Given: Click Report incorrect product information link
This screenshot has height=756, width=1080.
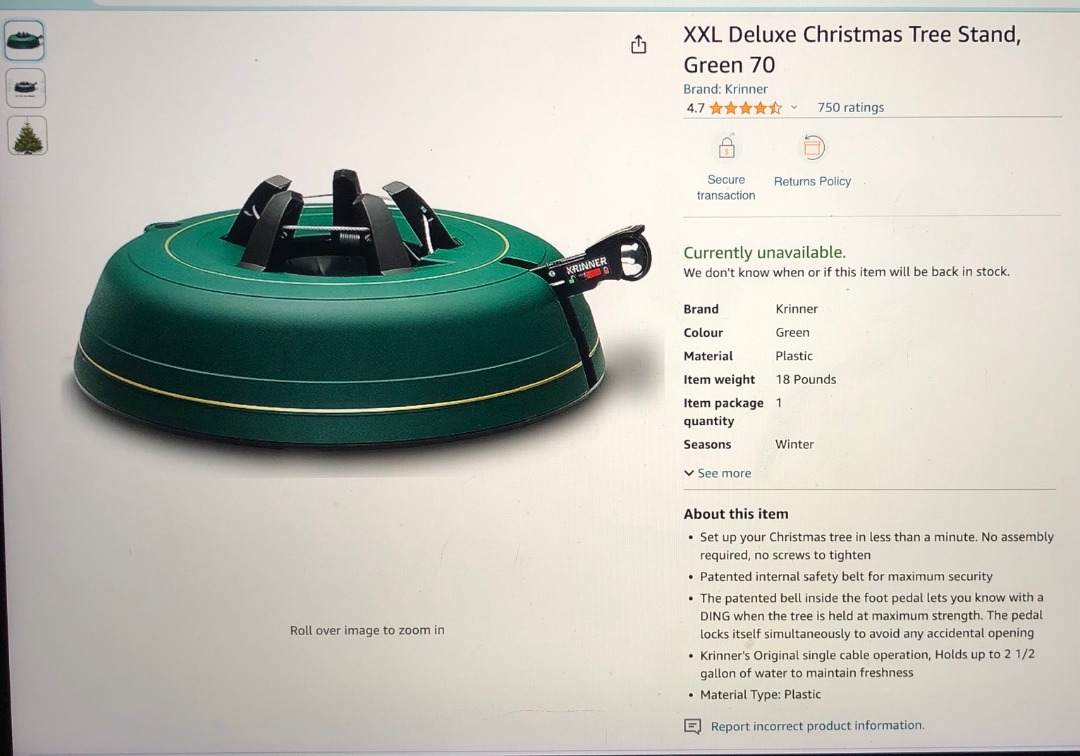Looking at the screenshot, I should [x=818, y=726].
